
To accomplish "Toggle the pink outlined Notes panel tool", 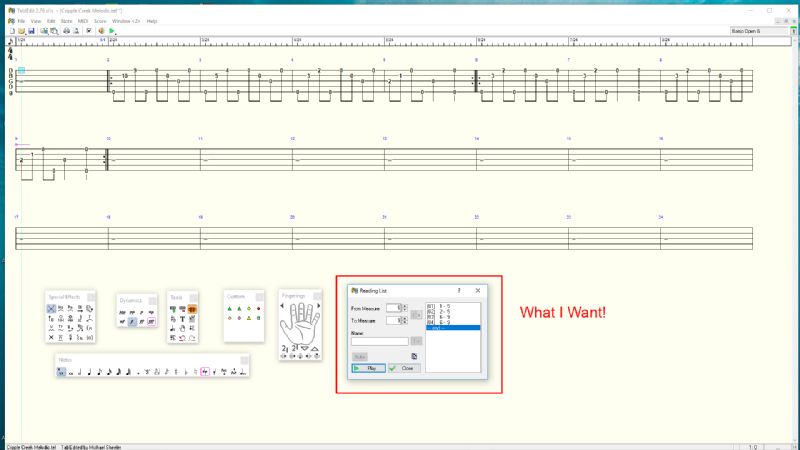I will point(205,372).
